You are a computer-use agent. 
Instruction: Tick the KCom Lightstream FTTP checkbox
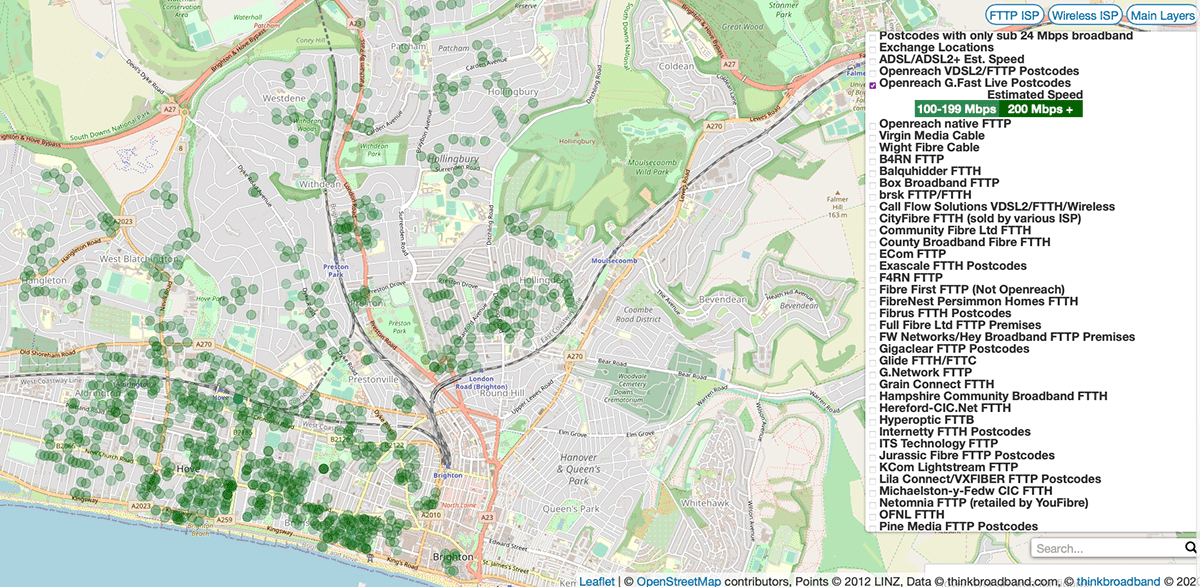pyautogui.click(x=873, y=468)
